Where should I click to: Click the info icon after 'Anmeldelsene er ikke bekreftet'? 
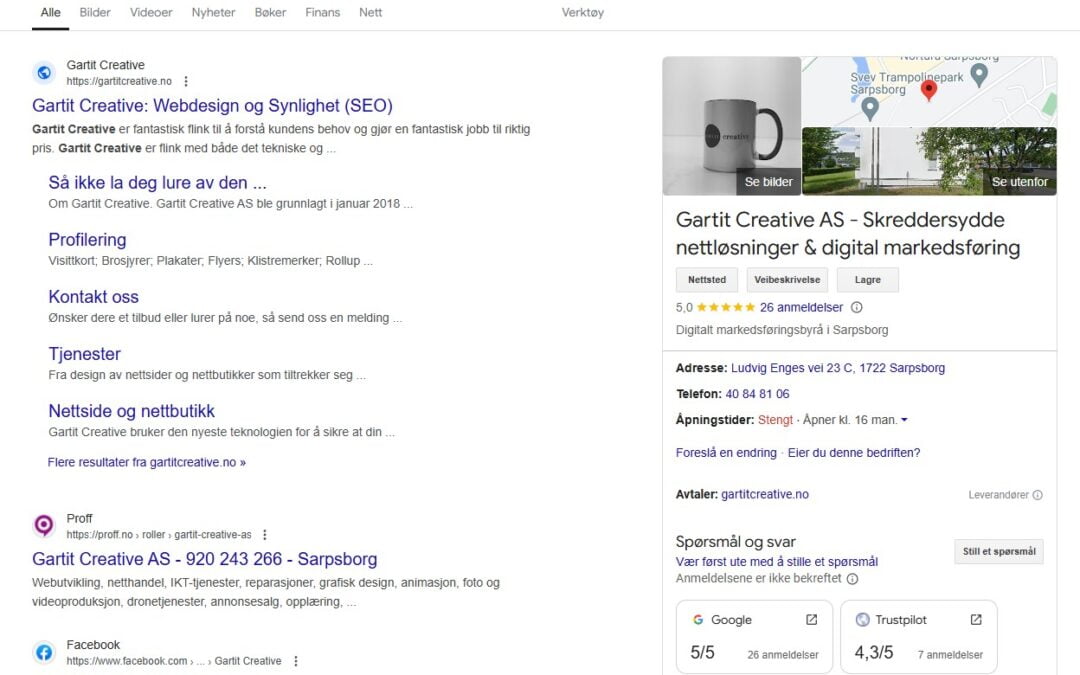851,578
